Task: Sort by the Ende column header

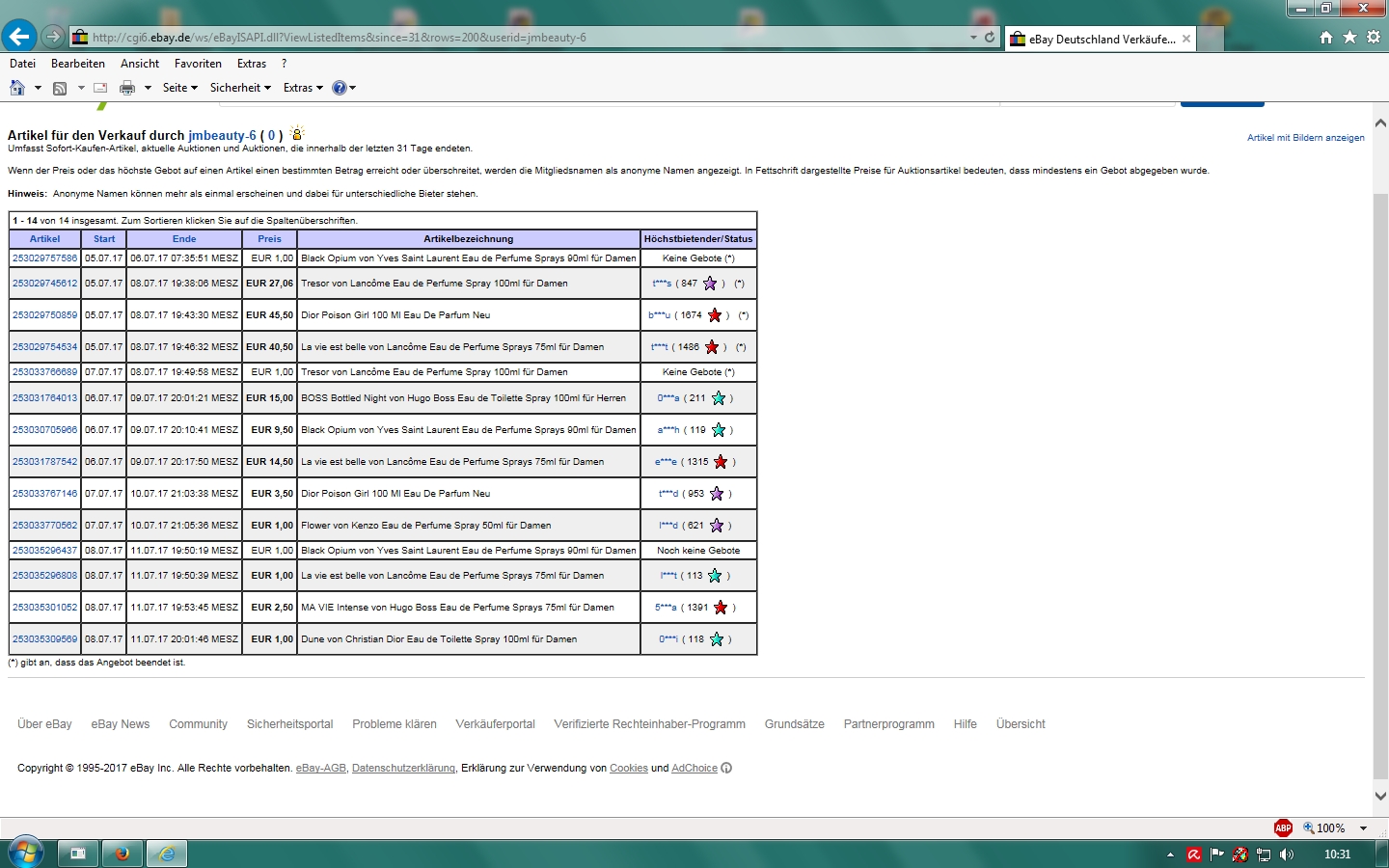Action: pos(184,239)
